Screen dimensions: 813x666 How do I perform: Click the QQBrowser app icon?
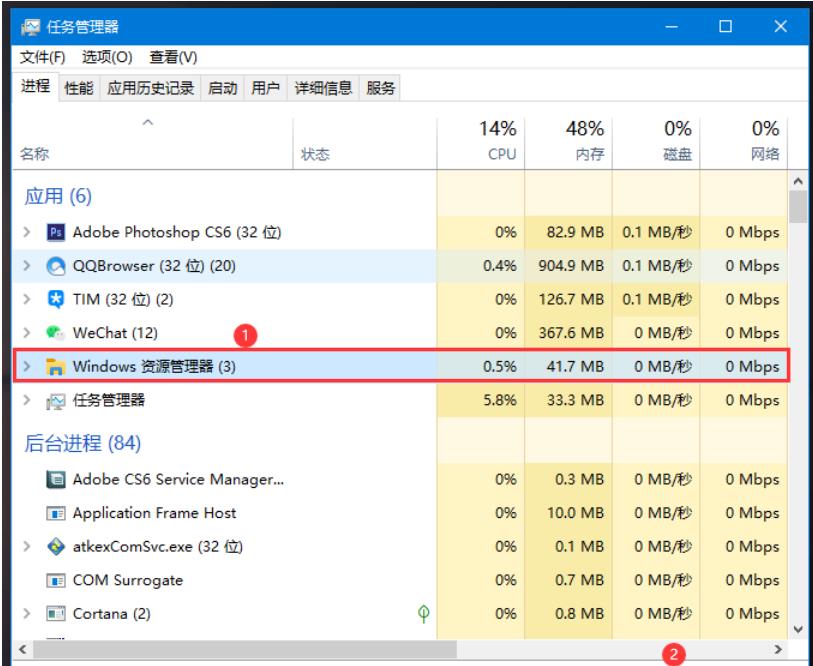coord(55,266)
